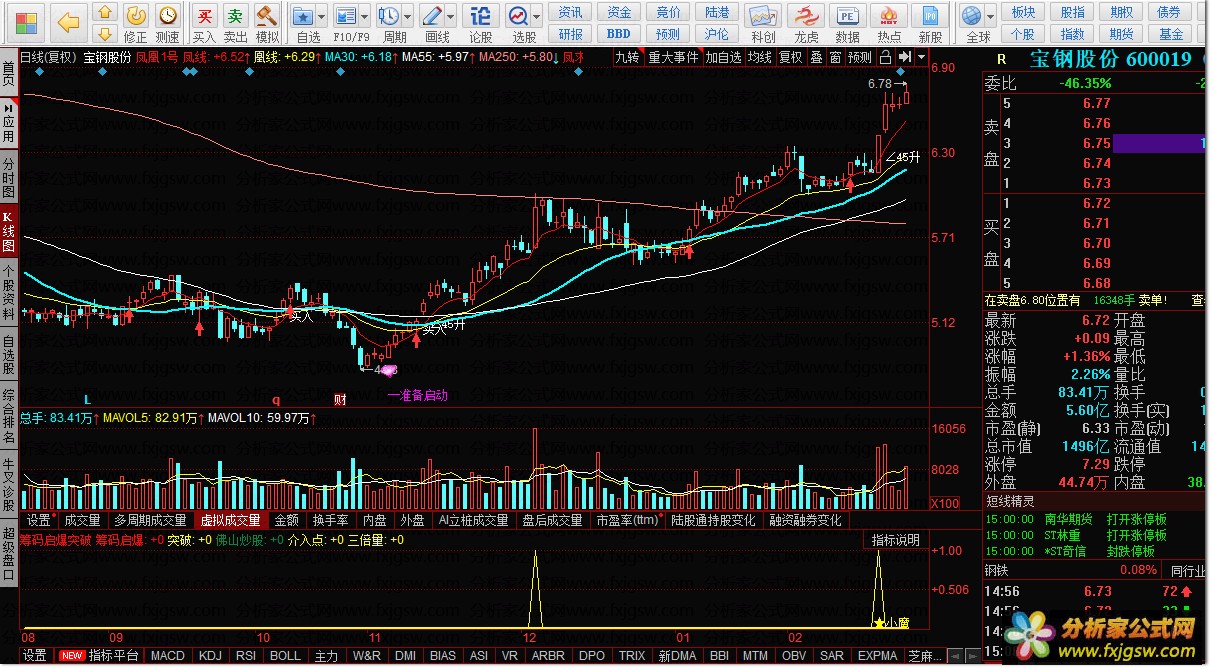
Task: Click the 板块 button
Action: tap(1023, 12)
